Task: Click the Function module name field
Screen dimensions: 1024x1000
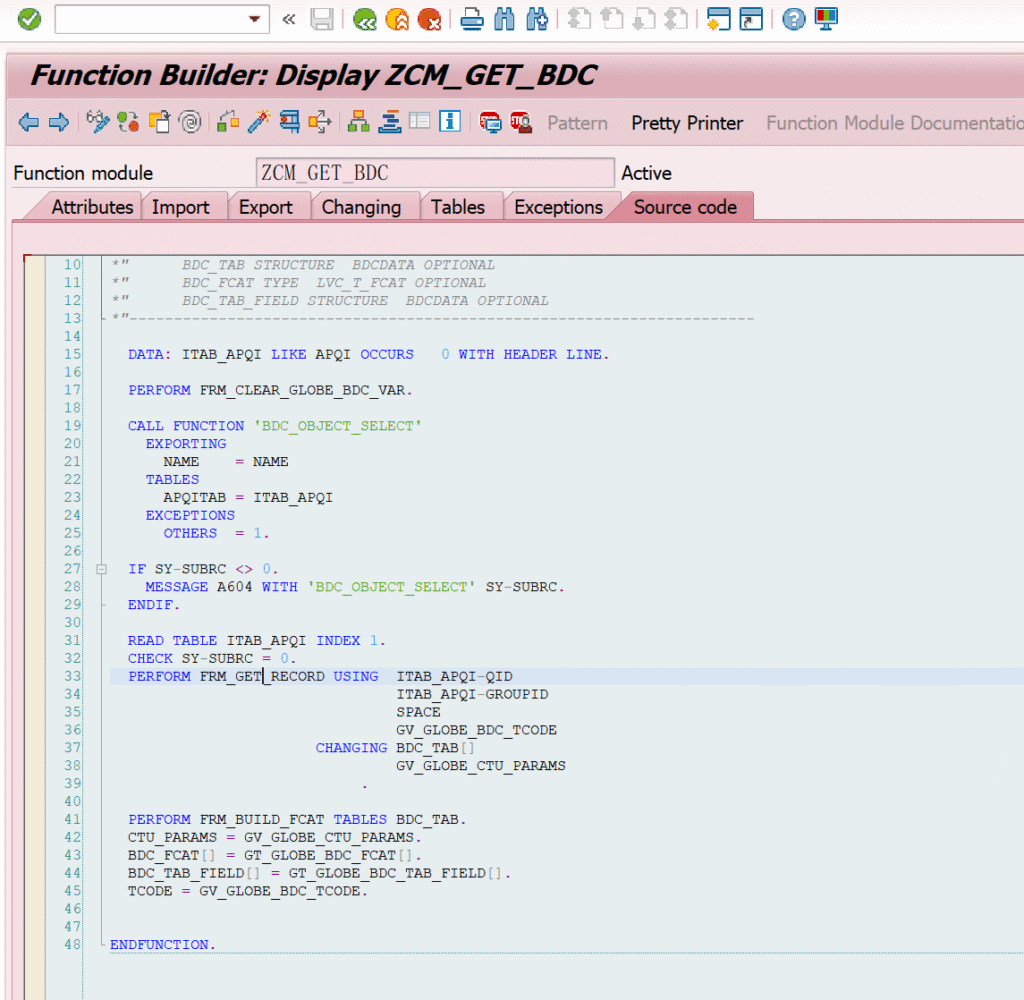Action: [434, 173]
